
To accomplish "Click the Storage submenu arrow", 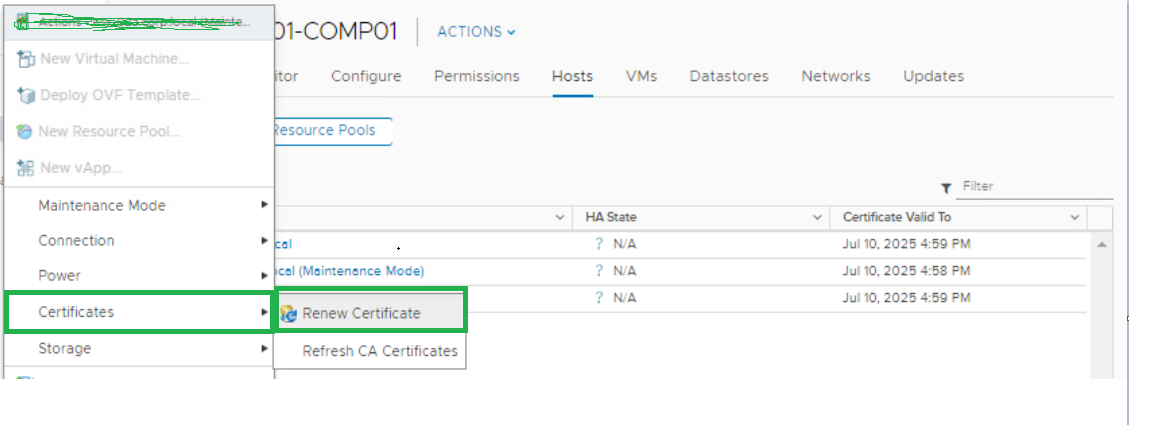I will coord(264,348).
